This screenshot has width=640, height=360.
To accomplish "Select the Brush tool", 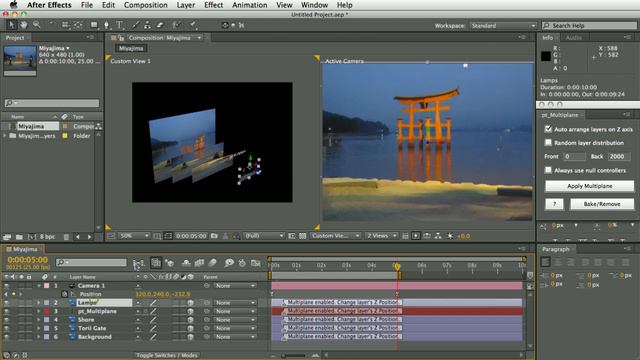I will pos(136,25).
